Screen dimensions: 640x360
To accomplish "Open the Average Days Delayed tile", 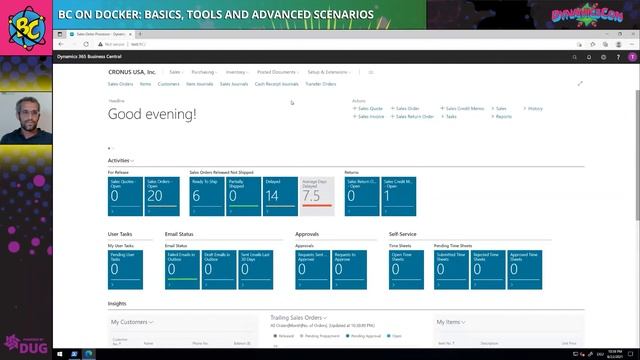I will 317,196.
